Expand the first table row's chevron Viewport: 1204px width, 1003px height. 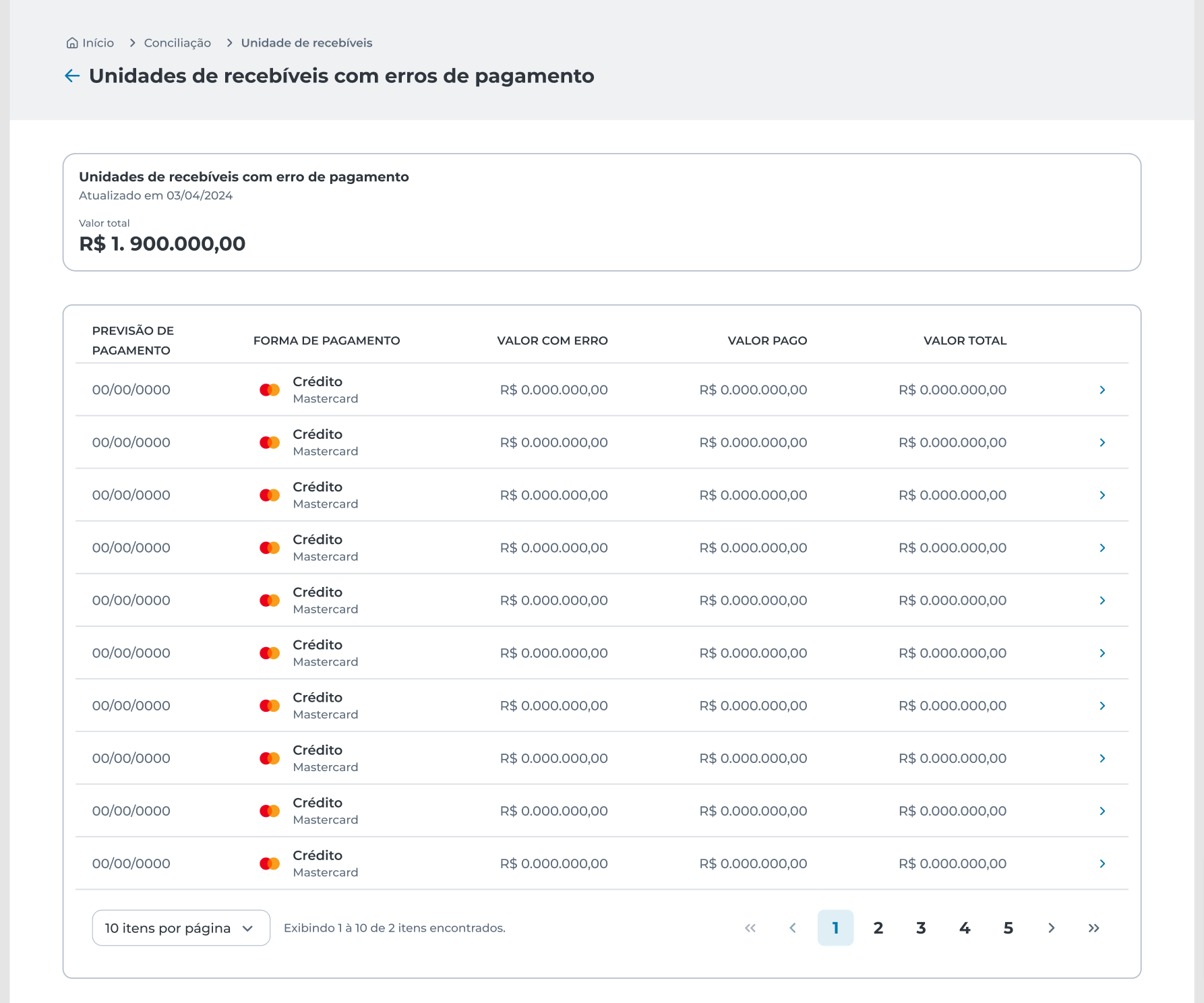(1103, 390)
